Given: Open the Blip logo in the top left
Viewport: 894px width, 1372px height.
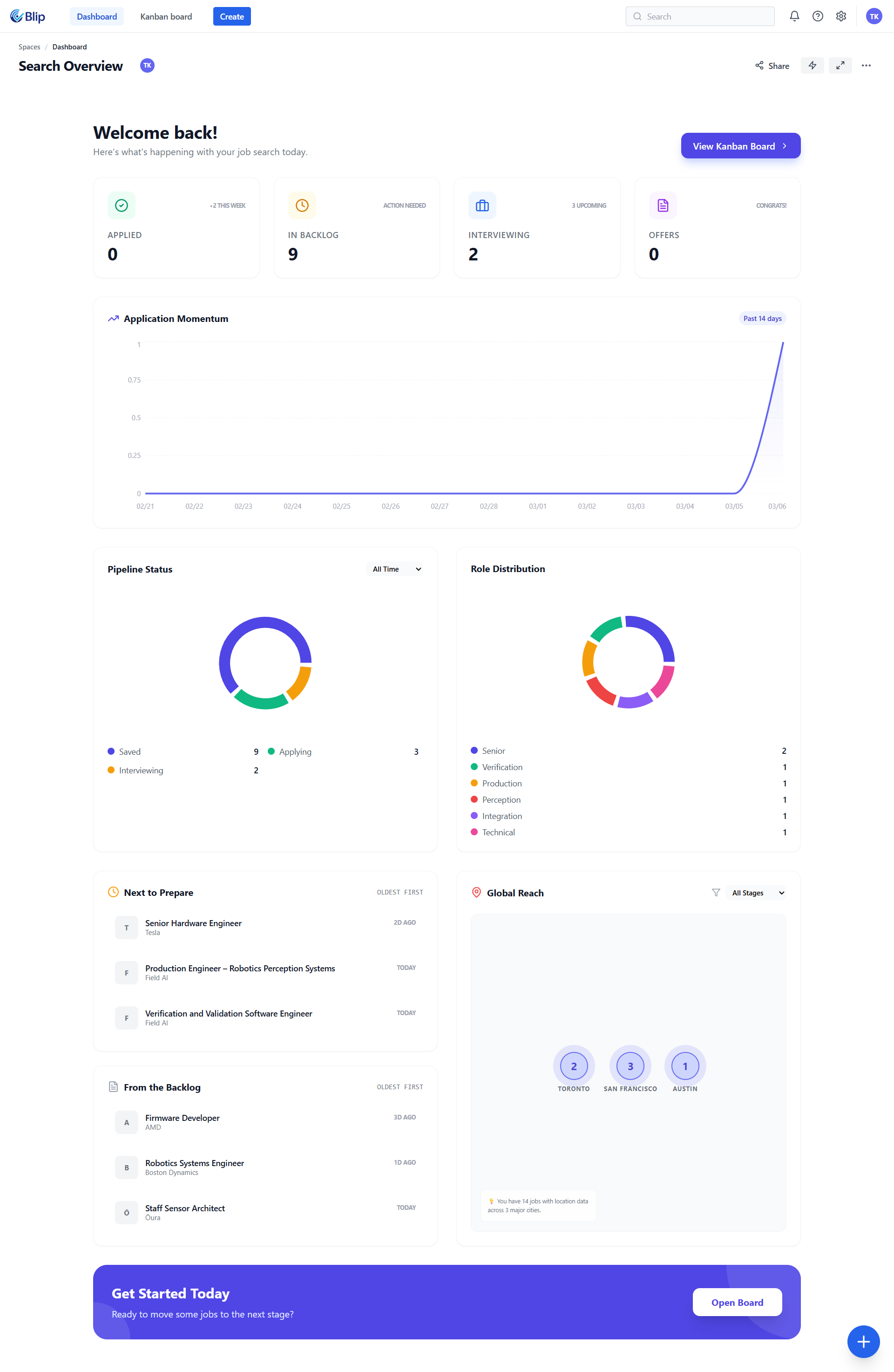Looking at the screenshot, I should tap(27, 15).
